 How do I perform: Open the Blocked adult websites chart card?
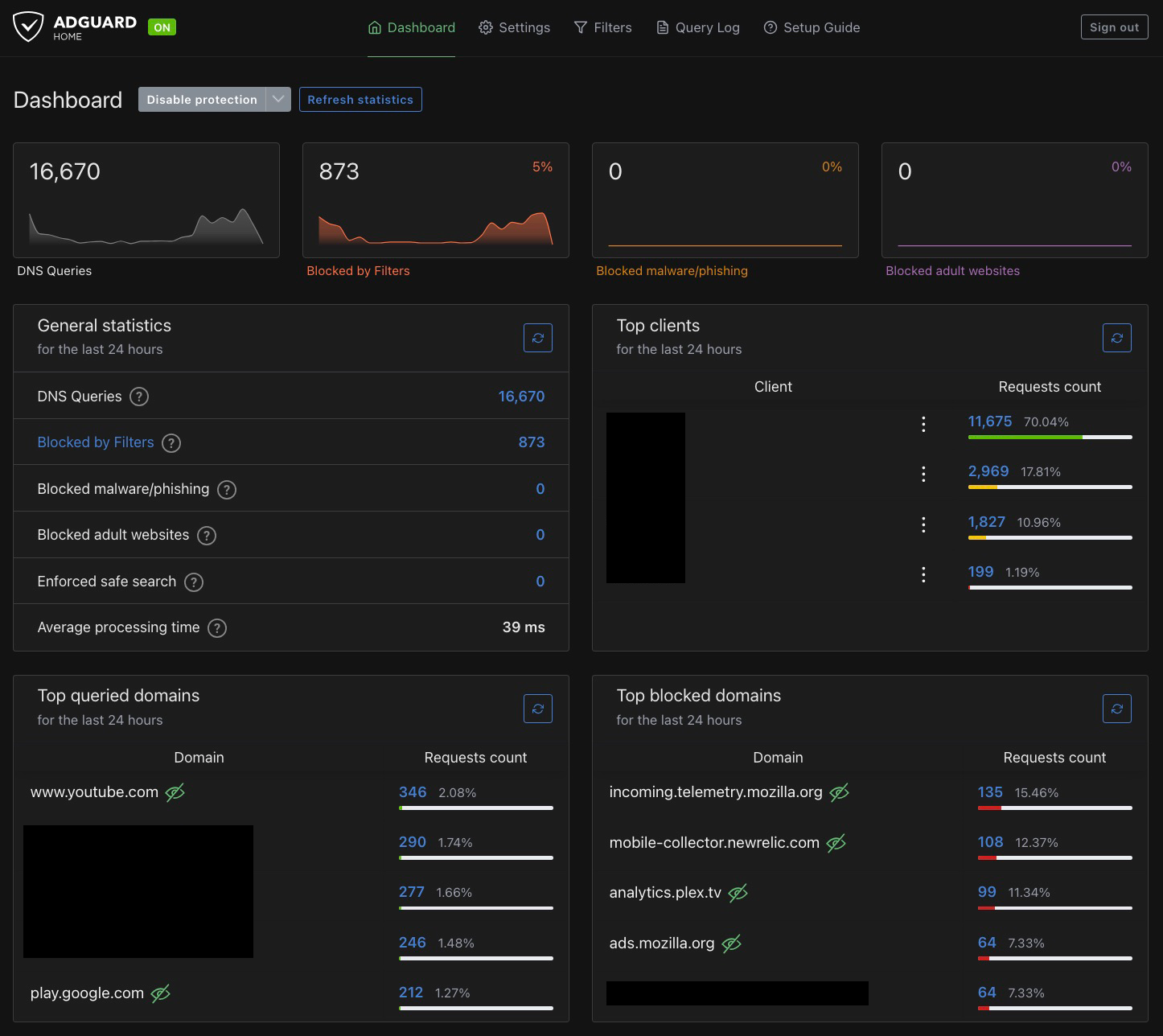(x=1015, y=200)
